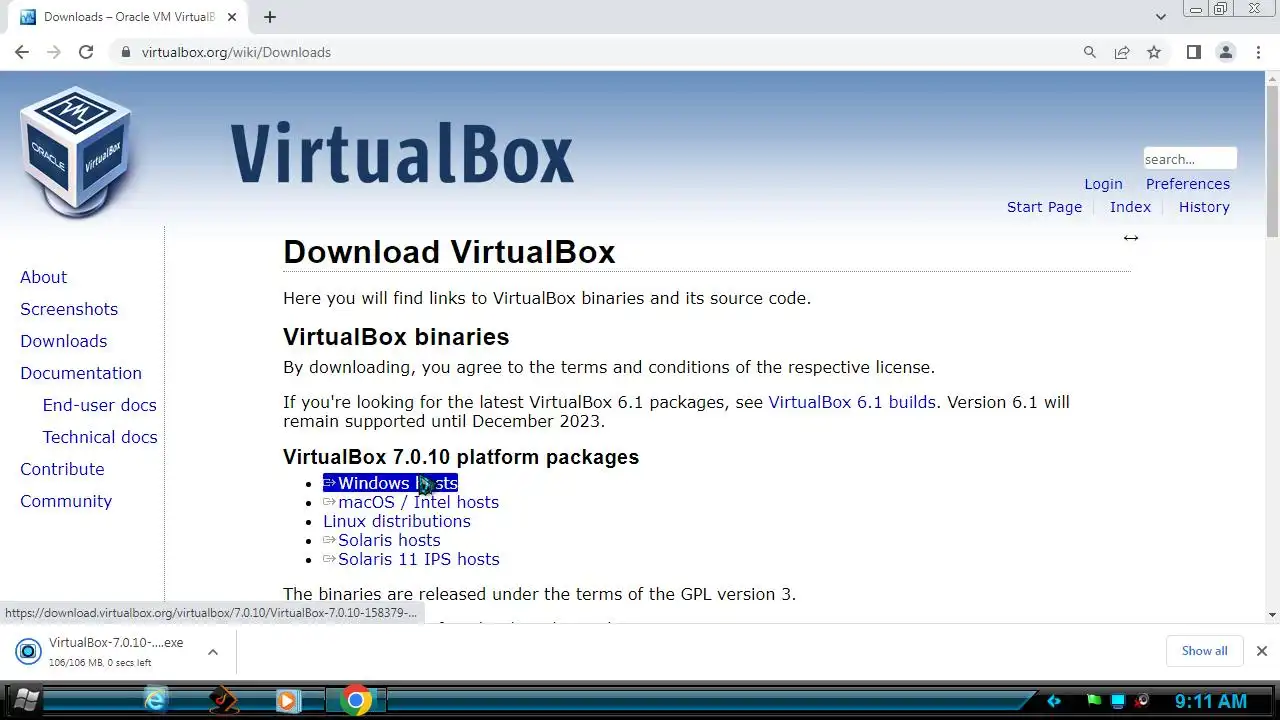Open End-user docs link
The height and width of the screenshot is (720, 1280).
point(99,405)
